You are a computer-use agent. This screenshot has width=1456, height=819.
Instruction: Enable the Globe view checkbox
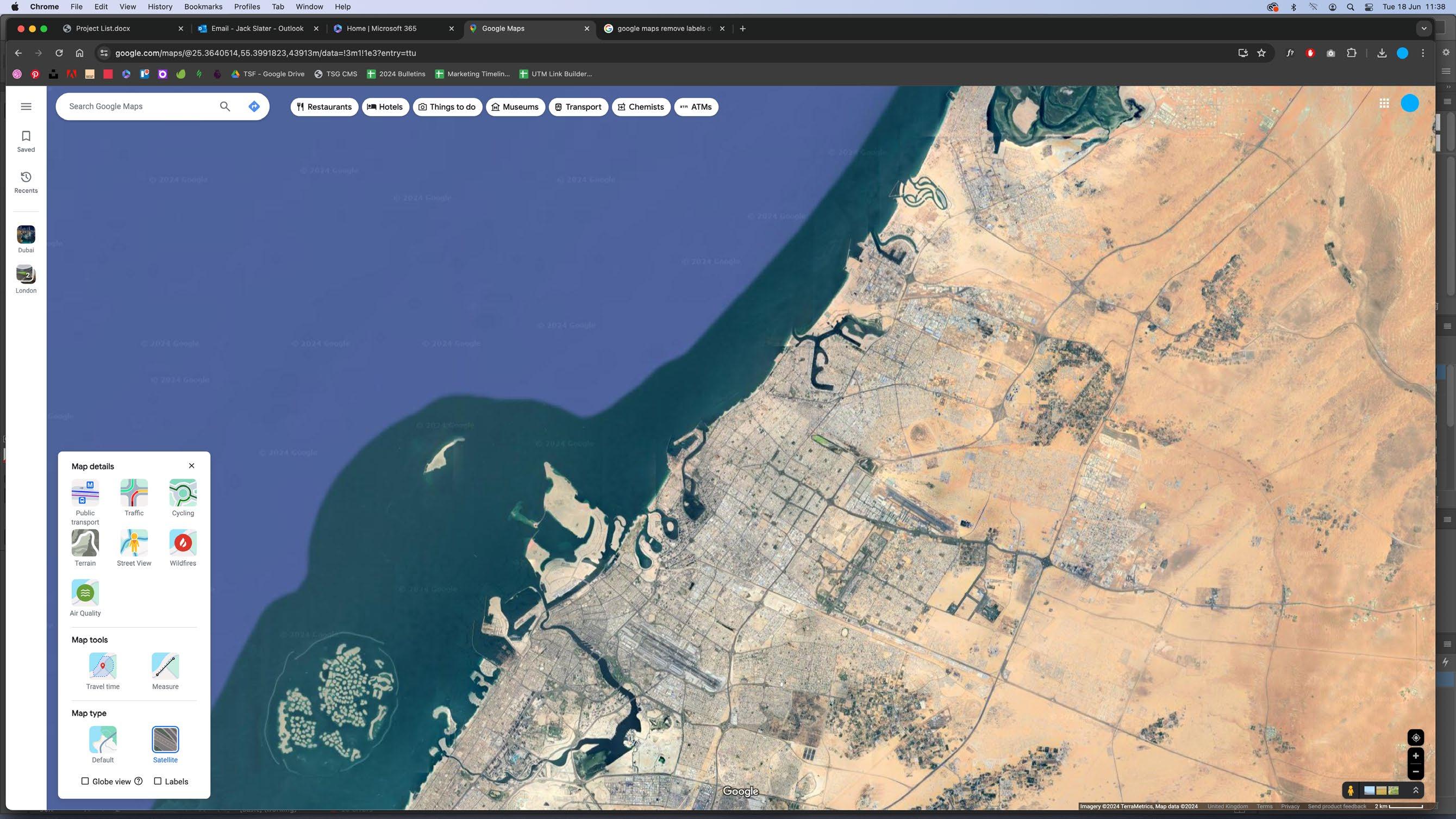85,781
